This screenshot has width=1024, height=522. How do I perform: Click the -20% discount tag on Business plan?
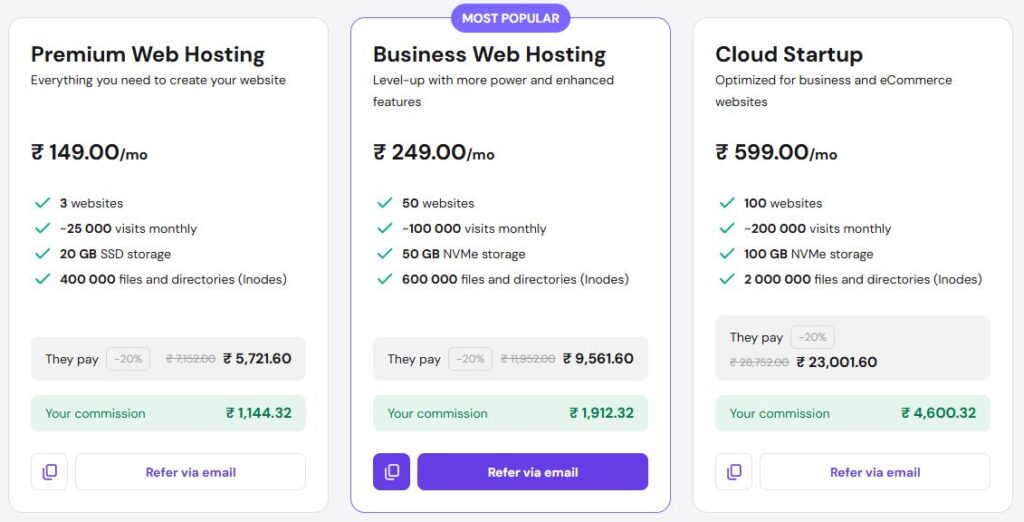point(470,359)
